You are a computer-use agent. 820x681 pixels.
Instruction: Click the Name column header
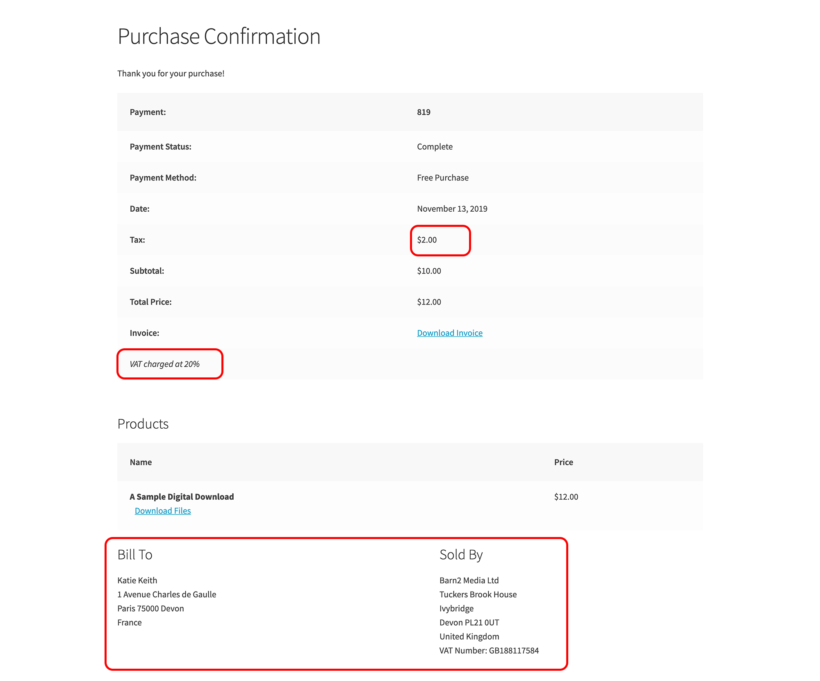(x=139, y=462)
